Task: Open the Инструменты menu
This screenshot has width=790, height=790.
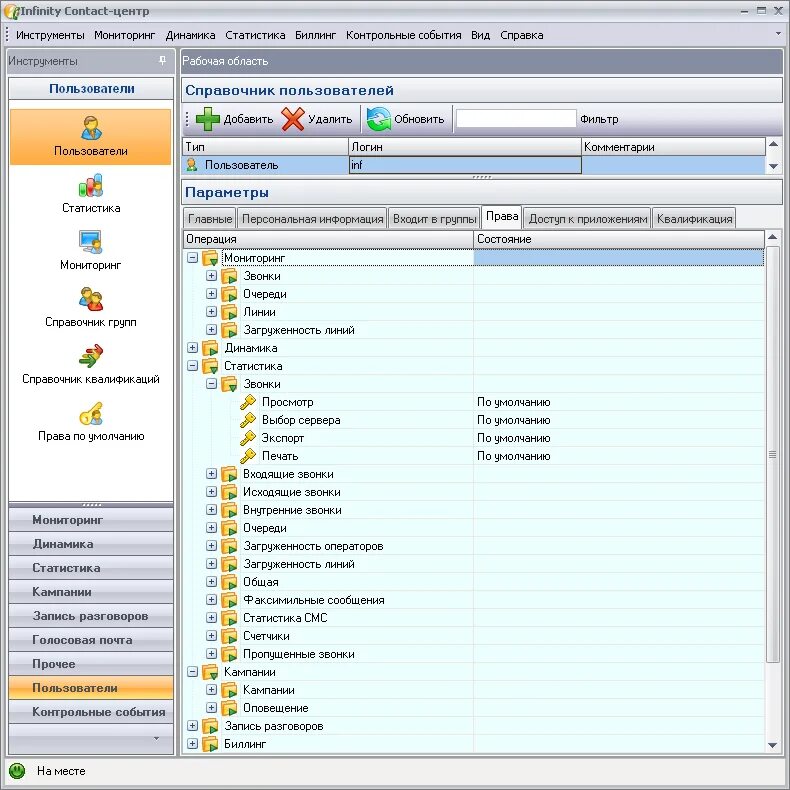Action: click(50, 35)
